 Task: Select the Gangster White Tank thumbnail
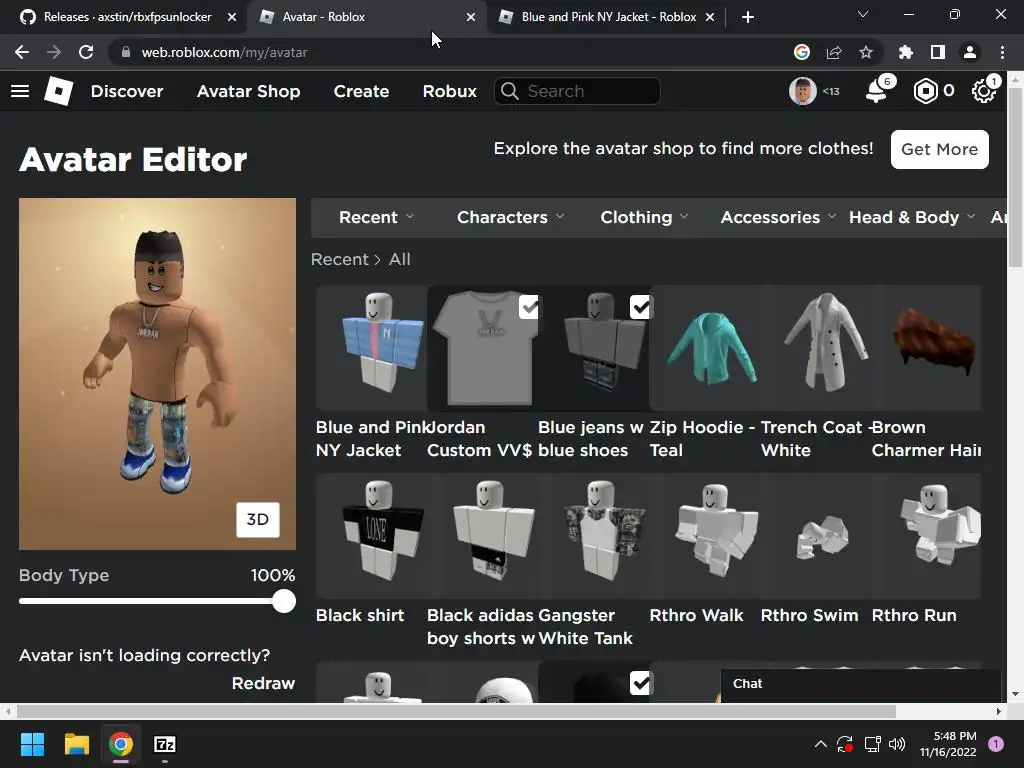(594, 536)
